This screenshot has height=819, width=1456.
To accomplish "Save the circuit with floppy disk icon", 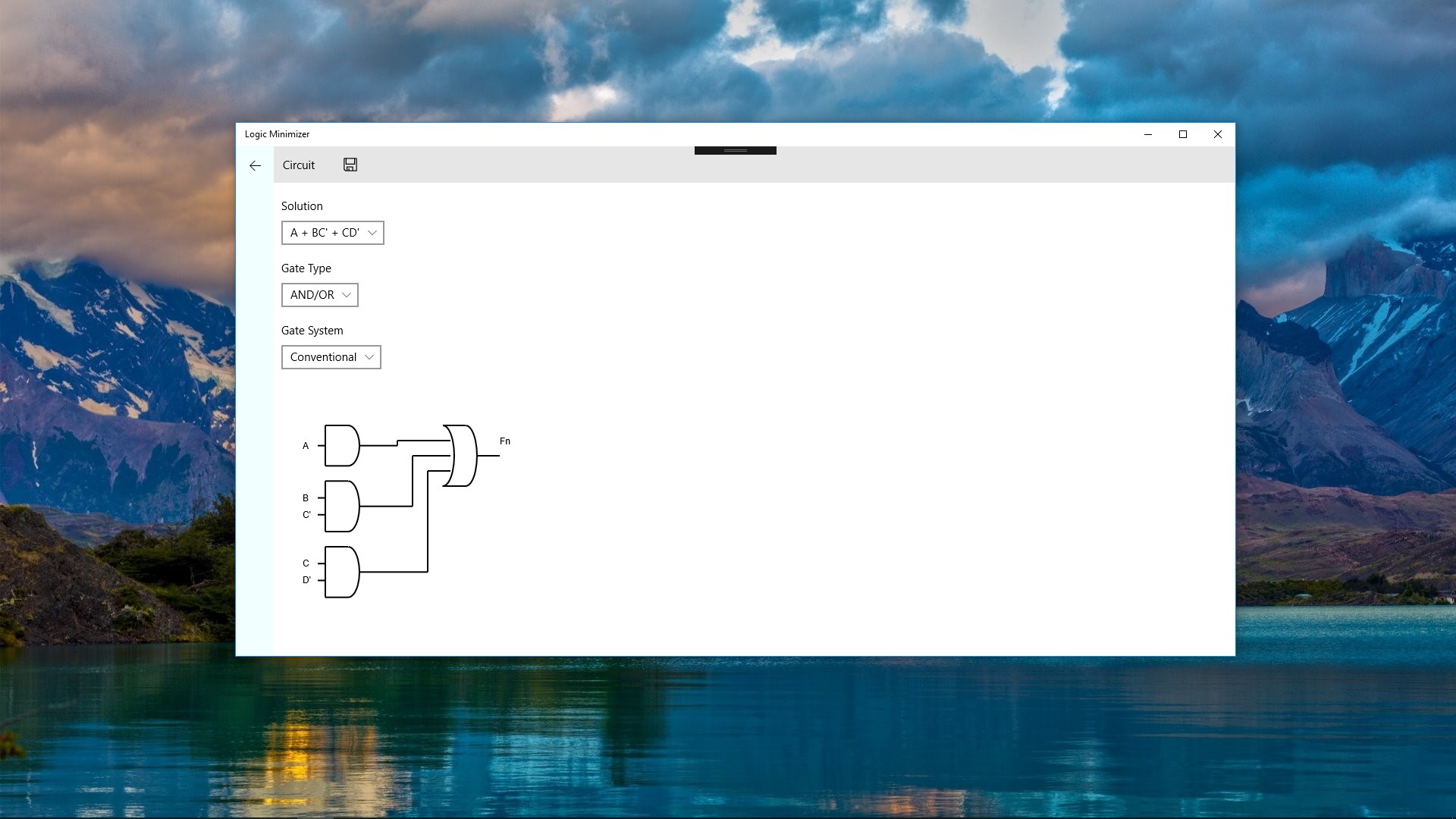I will [350, 165].
